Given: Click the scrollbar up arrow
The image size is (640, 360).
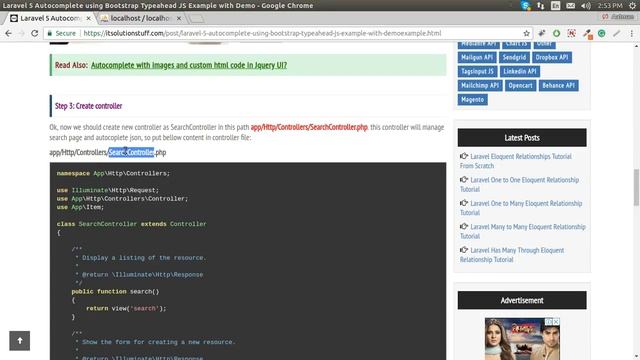Looking at the screenshot, I should click(636, 45).
